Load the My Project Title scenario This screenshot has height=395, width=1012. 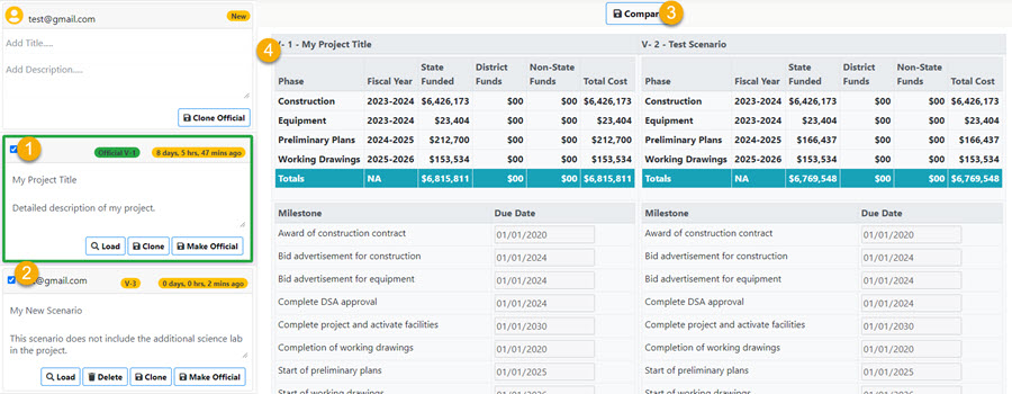(105, 246)
